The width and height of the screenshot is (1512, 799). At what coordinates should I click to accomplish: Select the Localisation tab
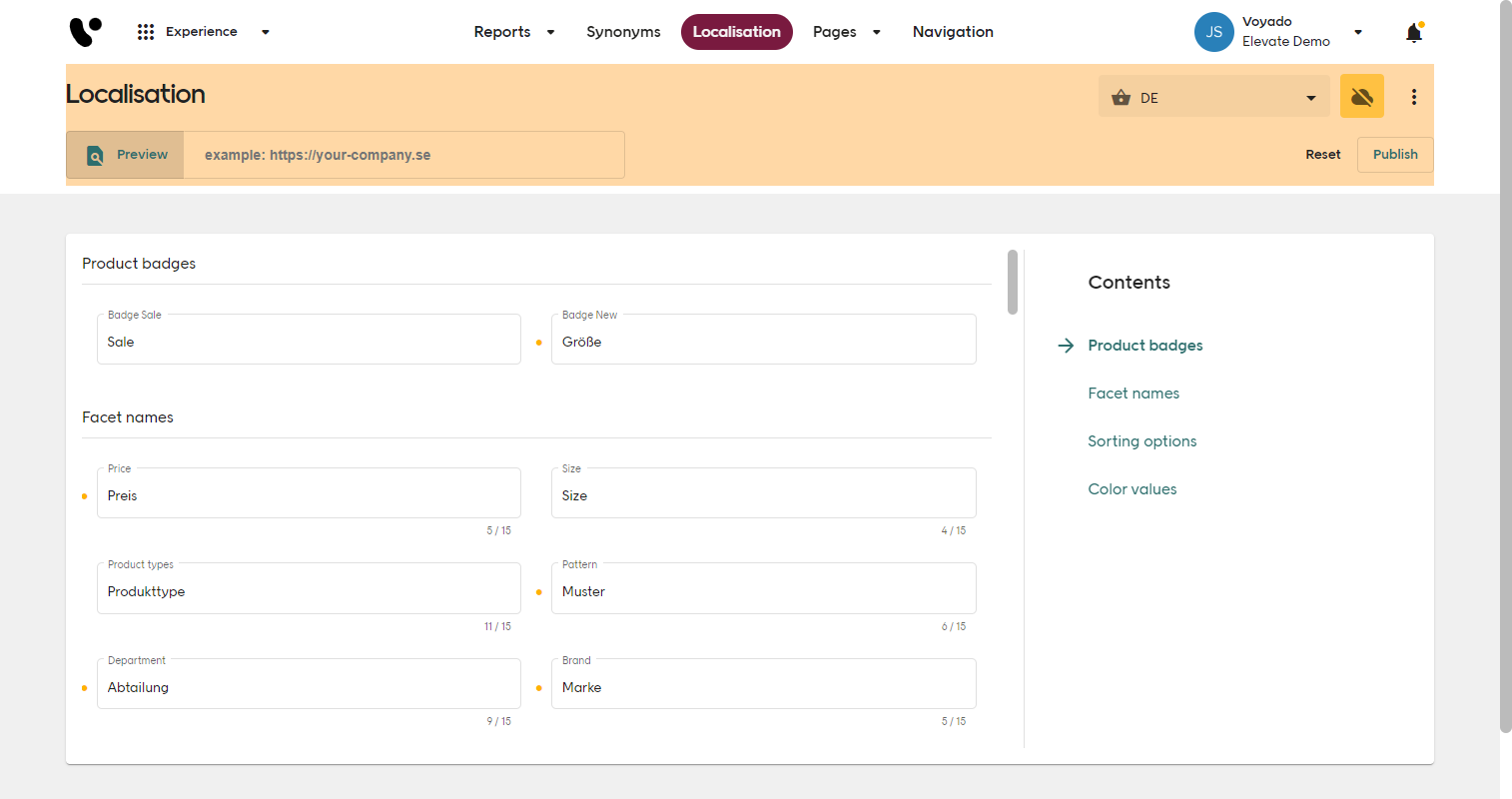point(737,32)
